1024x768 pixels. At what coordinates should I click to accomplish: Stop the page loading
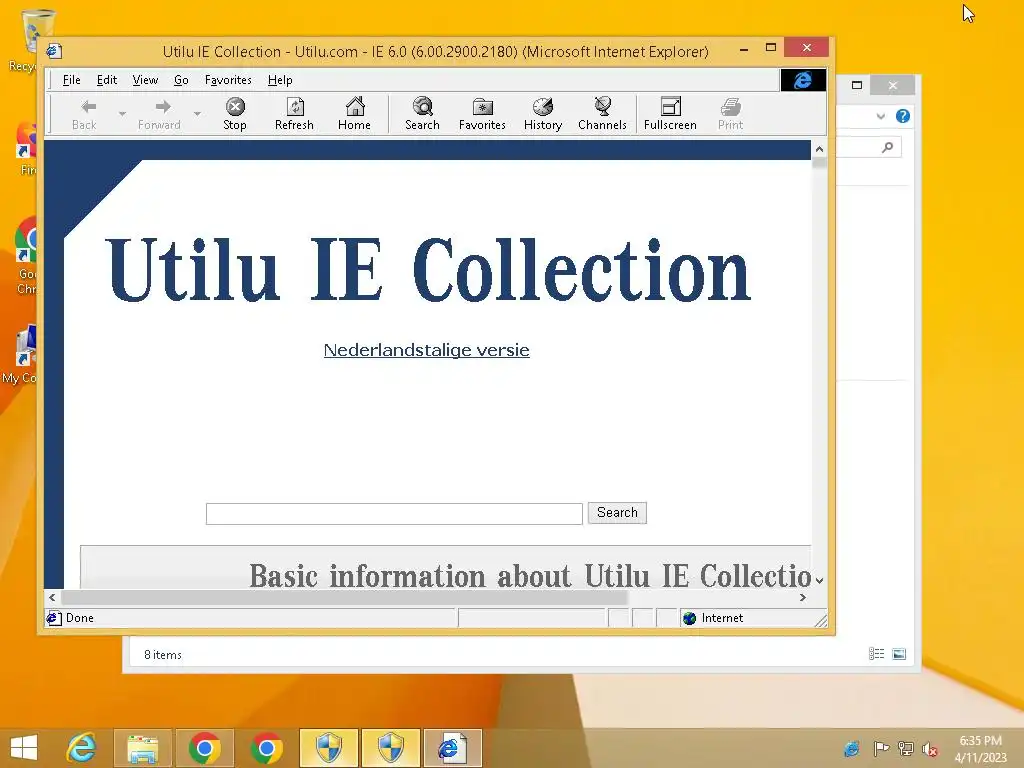point(235,114)
